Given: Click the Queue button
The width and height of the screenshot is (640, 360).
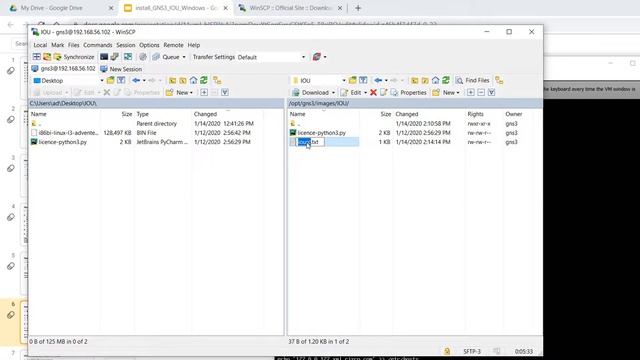Looking at the screenshot, I should pos(166,57).
